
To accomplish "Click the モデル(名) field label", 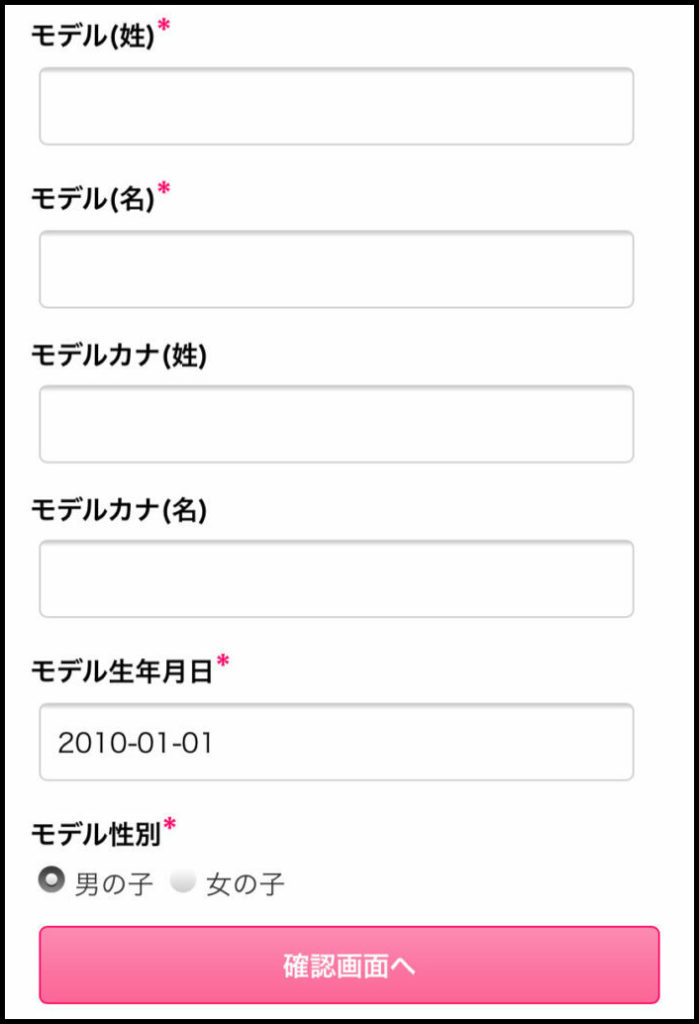I will (x=93, y=199).
